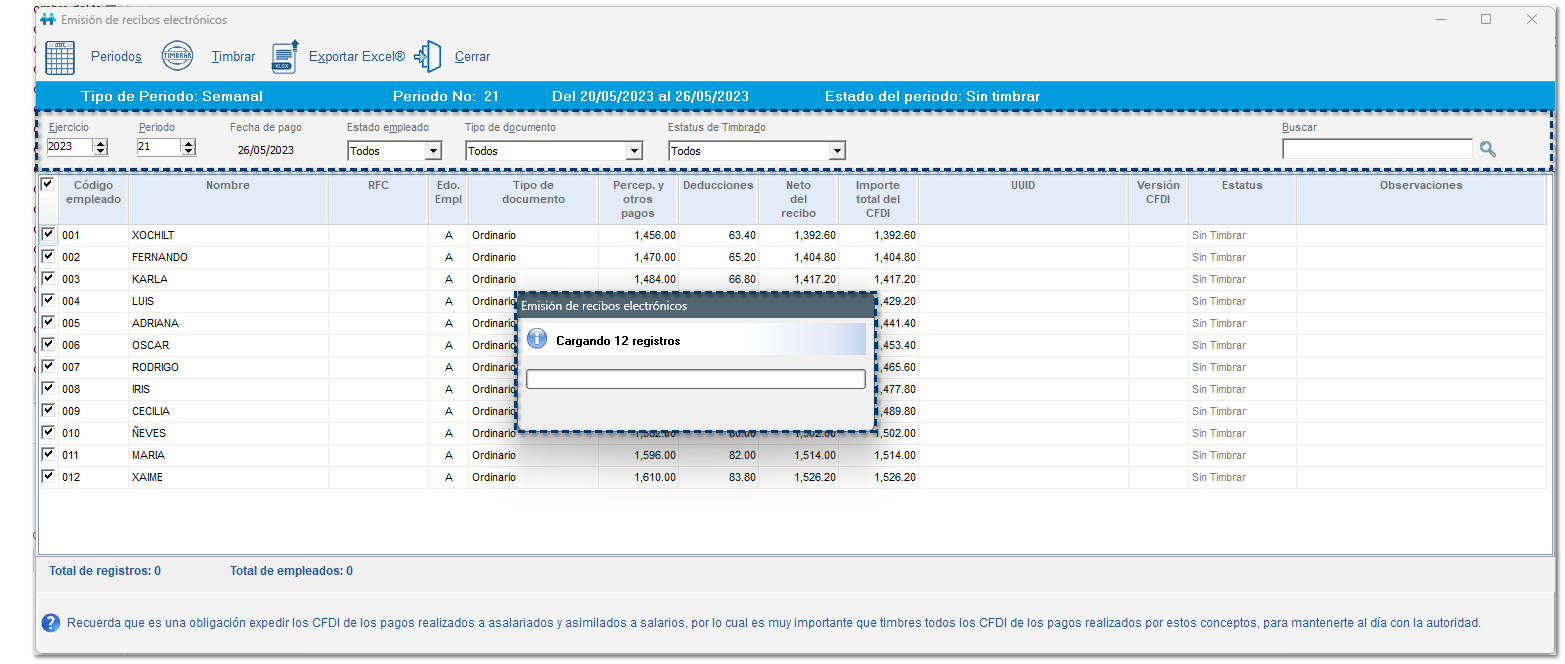Select the Periodos toolbar item
The height and width of the screenshot is (664, 1565).
[116, 56]
